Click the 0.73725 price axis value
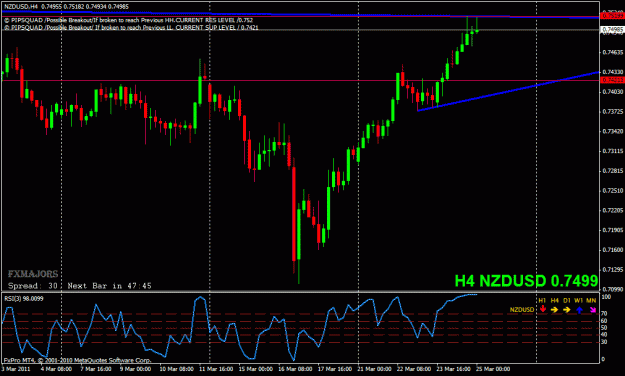 point(613,111)
